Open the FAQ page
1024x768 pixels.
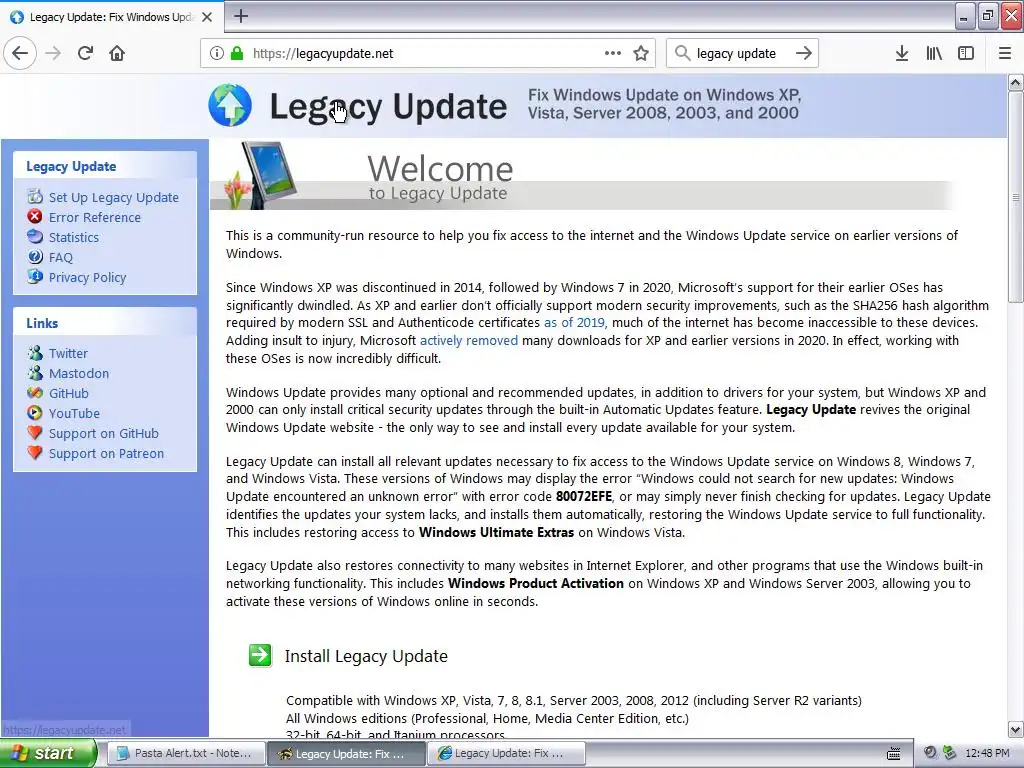[61, 257]
